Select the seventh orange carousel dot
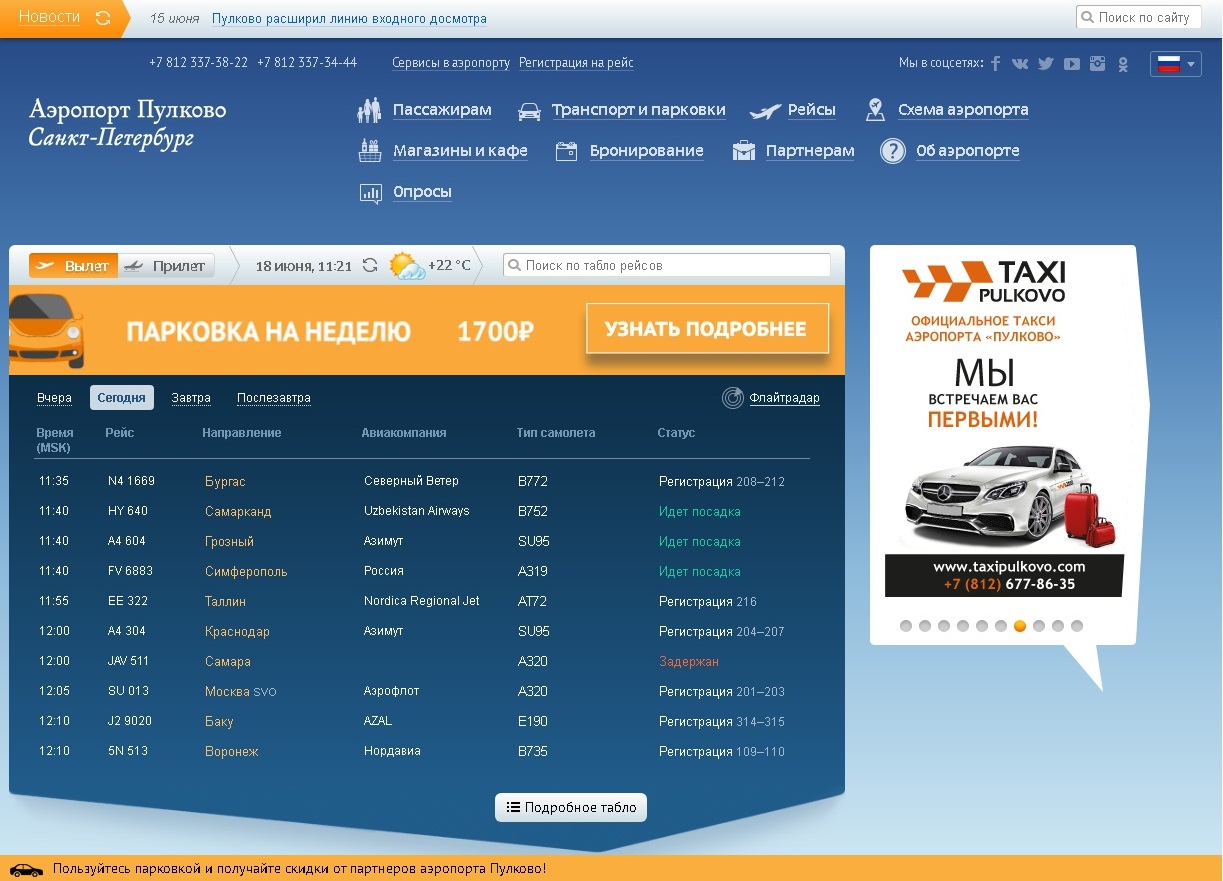 tap(1020, 626)
